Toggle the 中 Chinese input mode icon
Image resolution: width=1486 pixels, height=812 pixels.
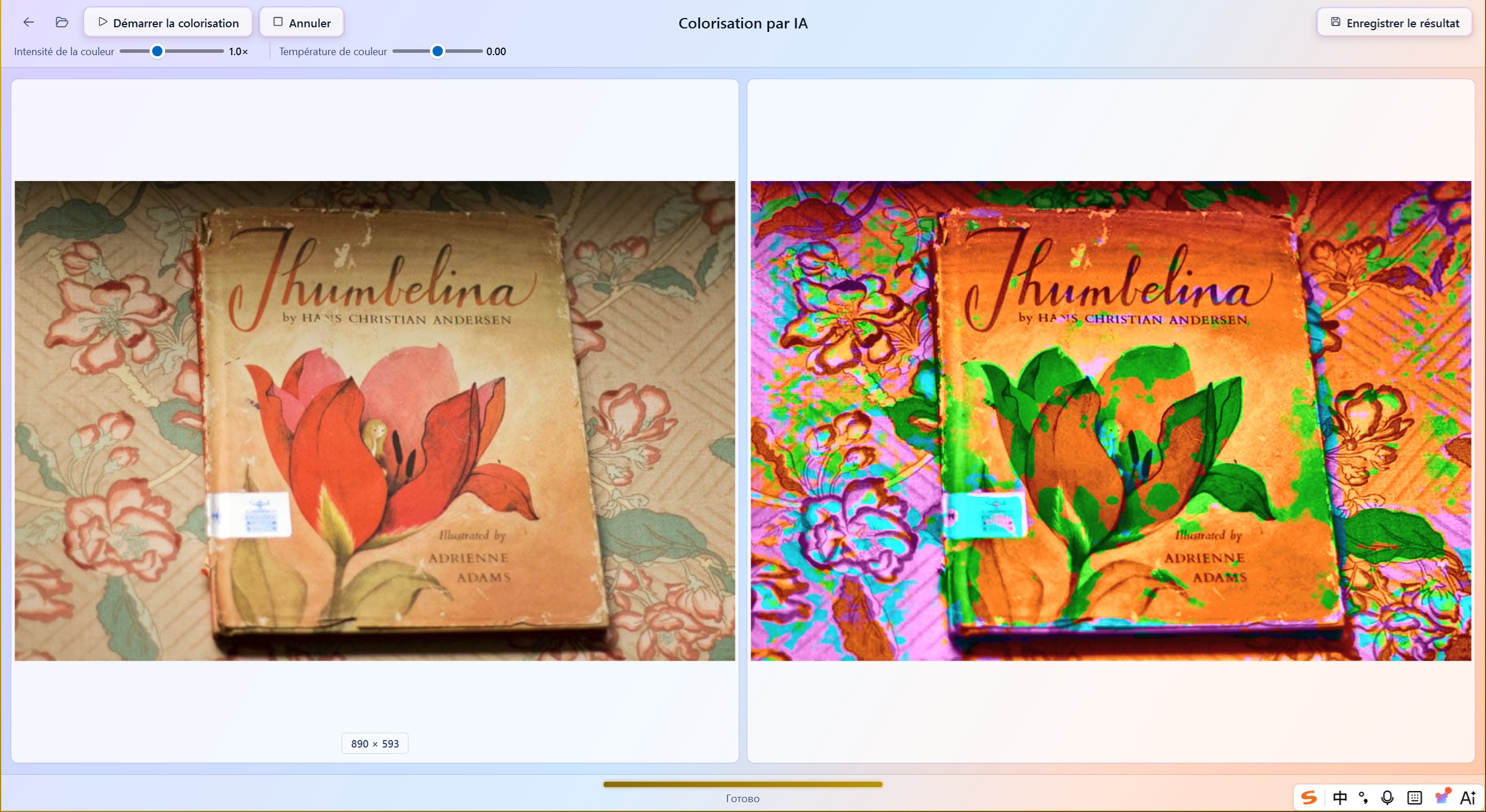click(x=1340, y=797)
